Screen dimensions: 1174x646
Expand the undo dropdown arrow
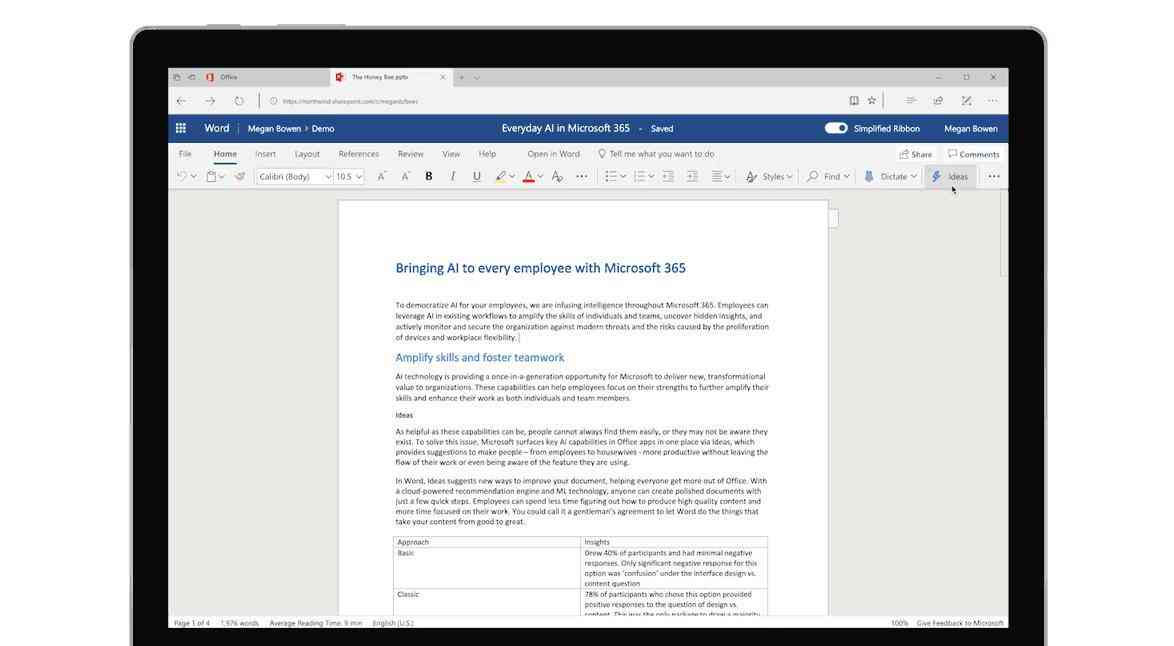click(193, 177)
